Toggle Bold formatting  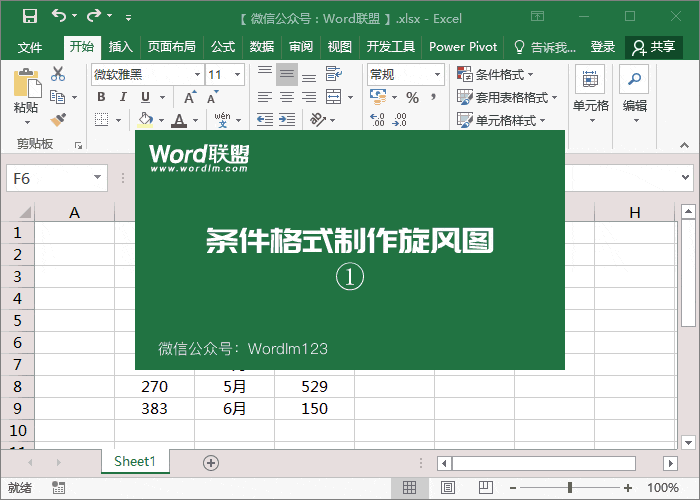coord(101,97)
